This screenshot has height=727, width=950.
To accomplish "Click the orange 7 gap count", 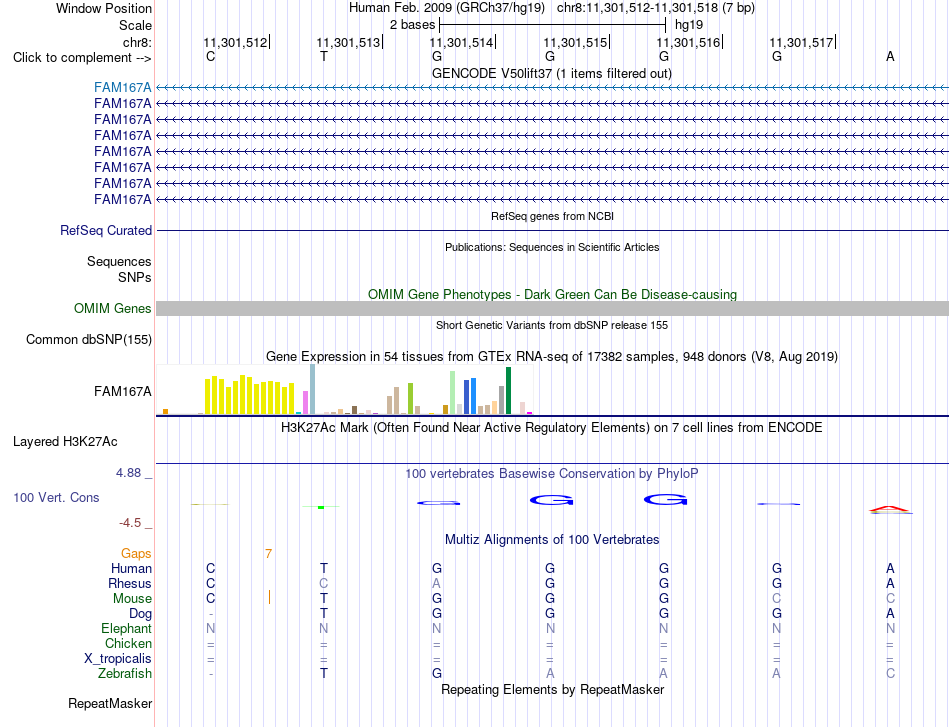I will tap(268, 553).
